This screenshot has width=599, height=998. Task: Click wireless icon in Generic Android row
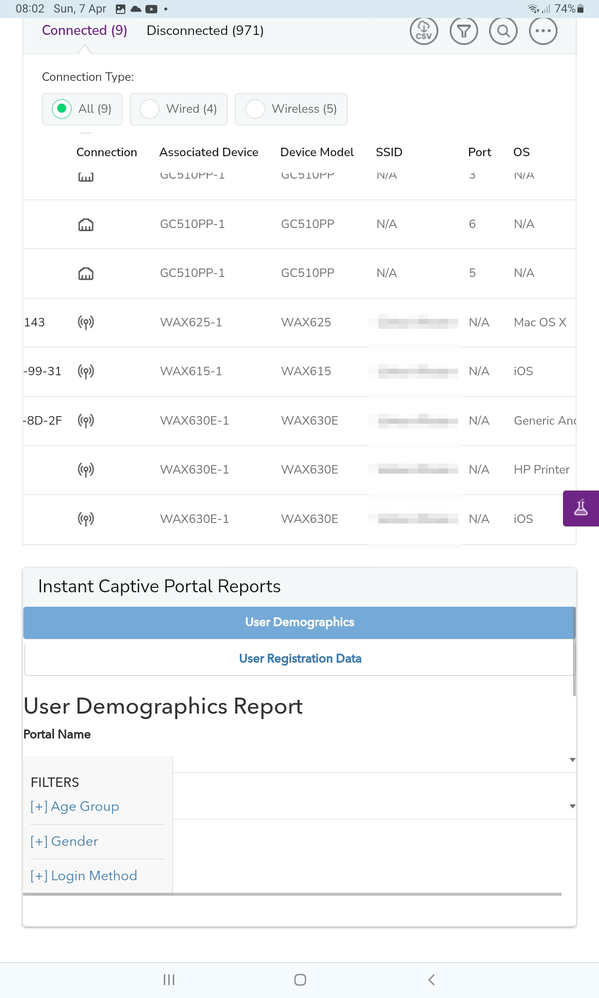(x=85, y=420)
